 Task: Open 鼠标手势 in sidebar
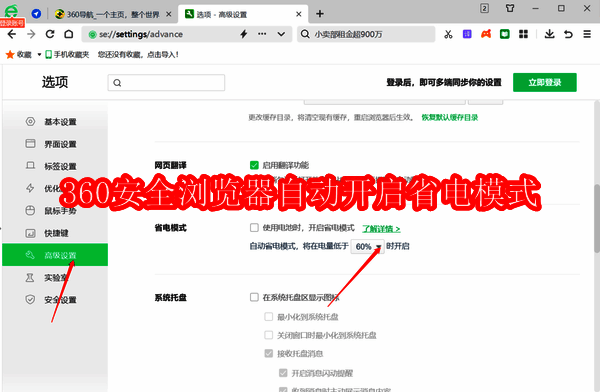click(x=55, y=211)
